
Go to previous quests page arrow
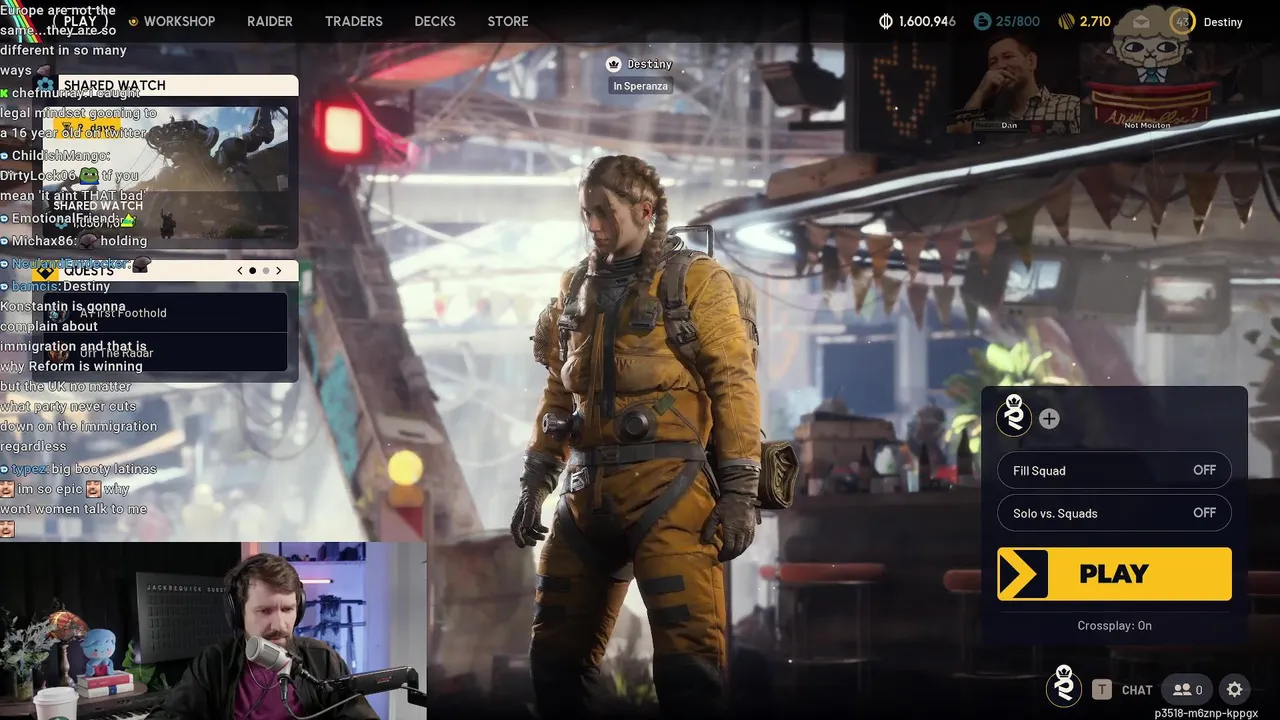(240, 271)
